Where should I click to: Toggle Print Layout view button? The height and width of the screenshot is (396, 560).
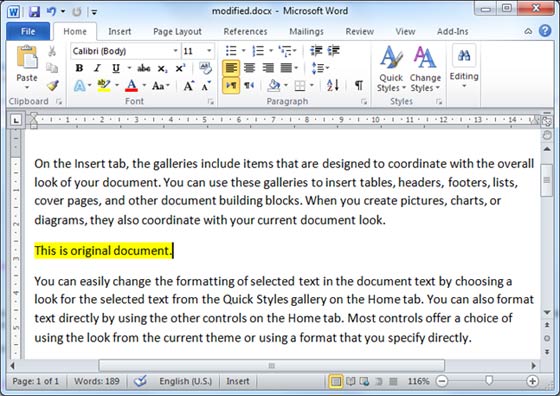336,381
